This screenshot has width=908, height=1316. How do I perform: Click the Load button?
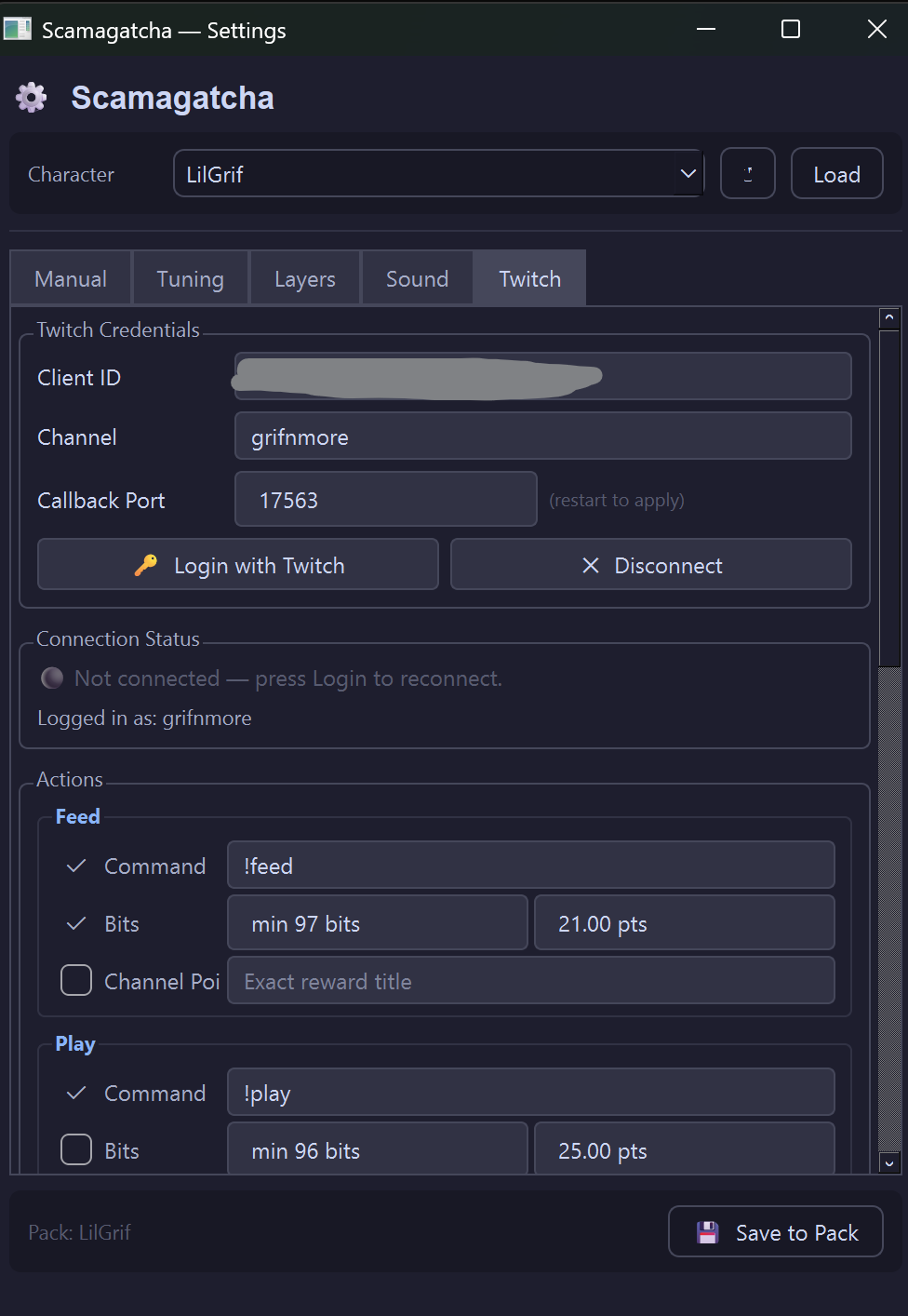[837, 174]
